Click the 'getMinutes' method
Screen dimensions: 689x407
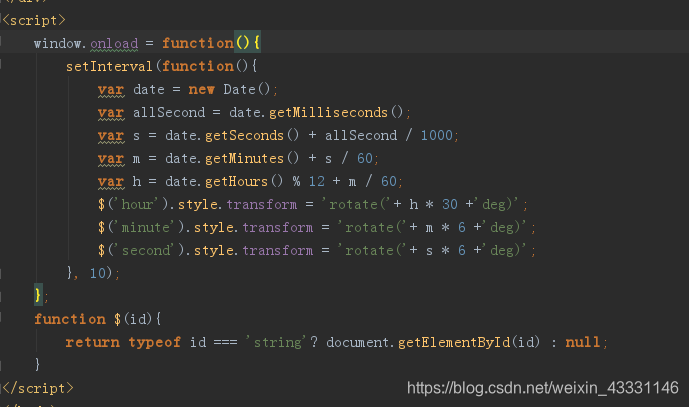click(x=244, y=158)
